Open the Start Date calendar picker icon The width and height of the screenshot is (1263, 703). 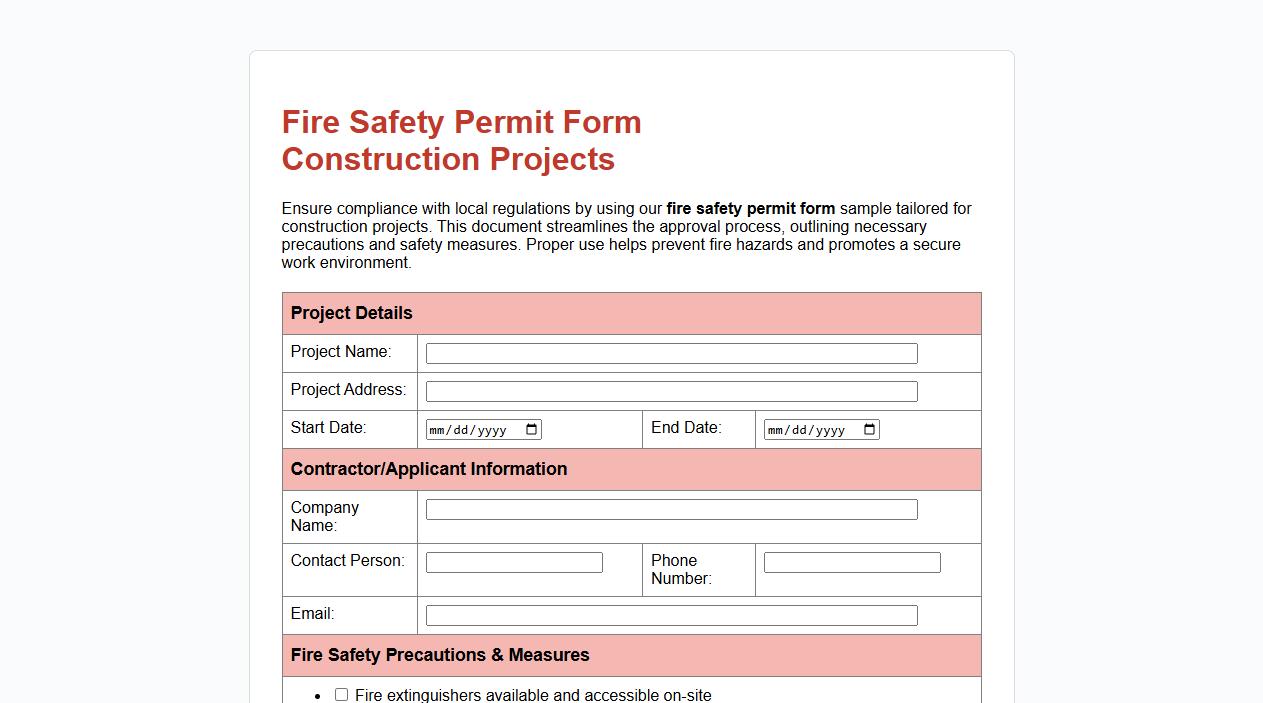tap(533, 429)
